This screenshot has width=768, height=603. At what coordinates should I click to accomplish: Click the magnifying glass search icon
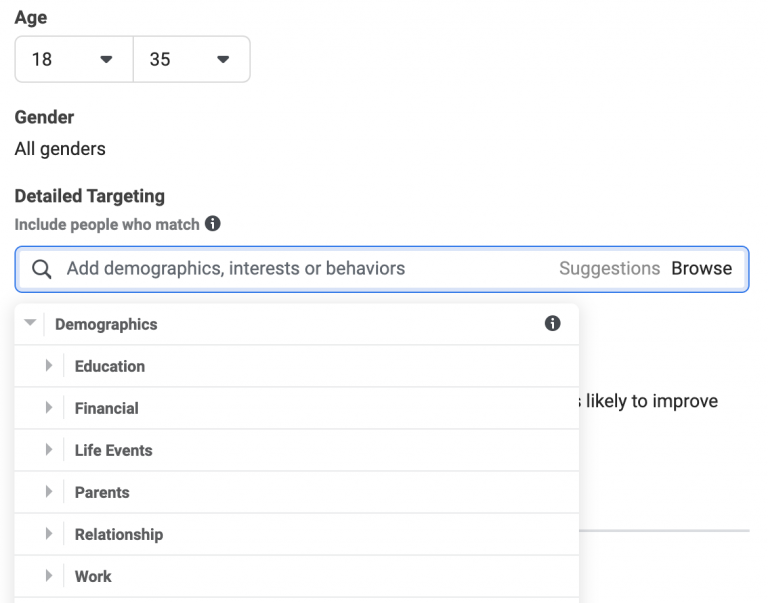(41, 269)
